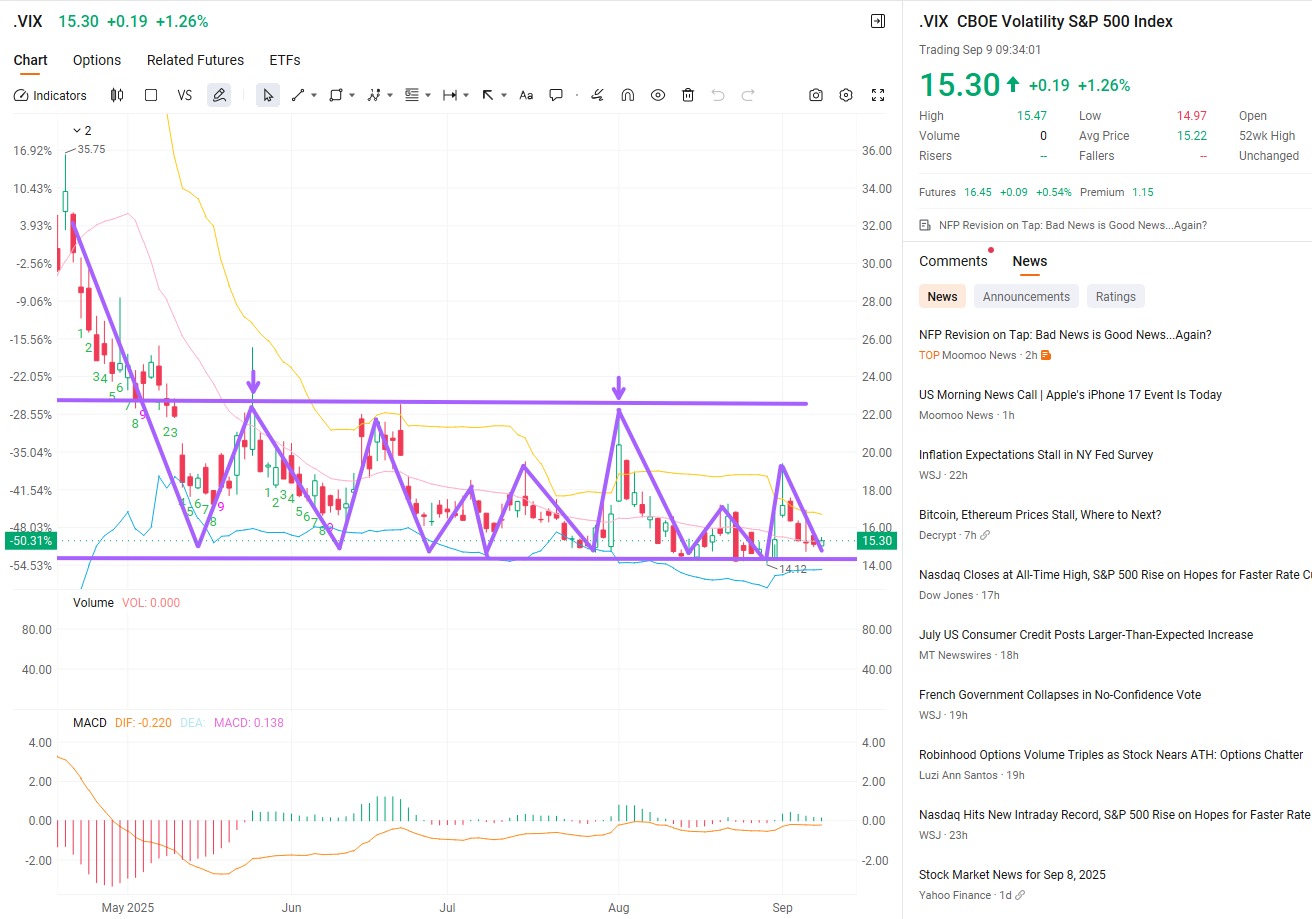Click the magnet snap tool icon
The height and width of the screenshot is (919, 1312).
(628, 95)
